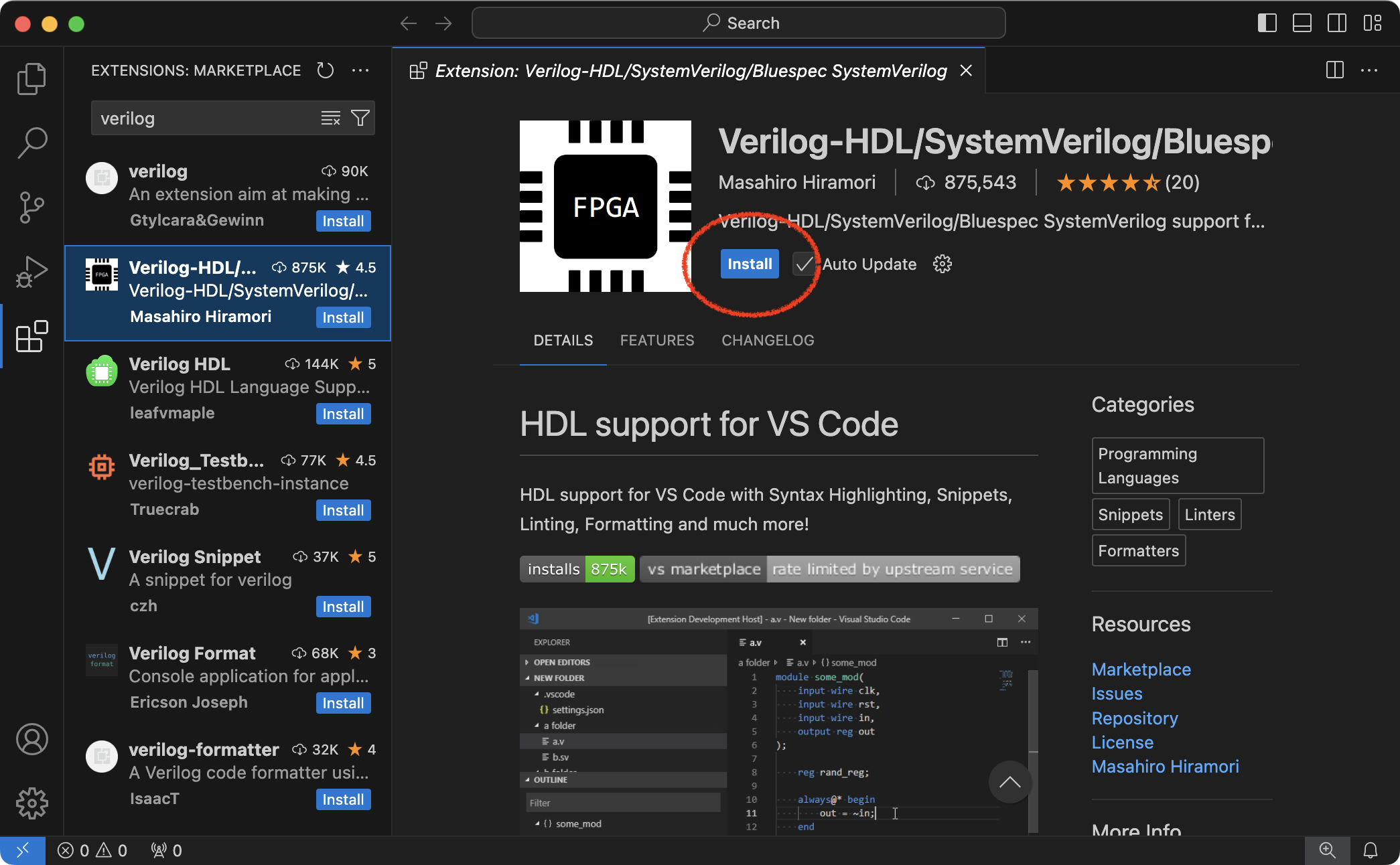This screenshot has height=865, width=1400.
Task: Open the Explorer view in activity bar
Action: [x=31, y=79]
